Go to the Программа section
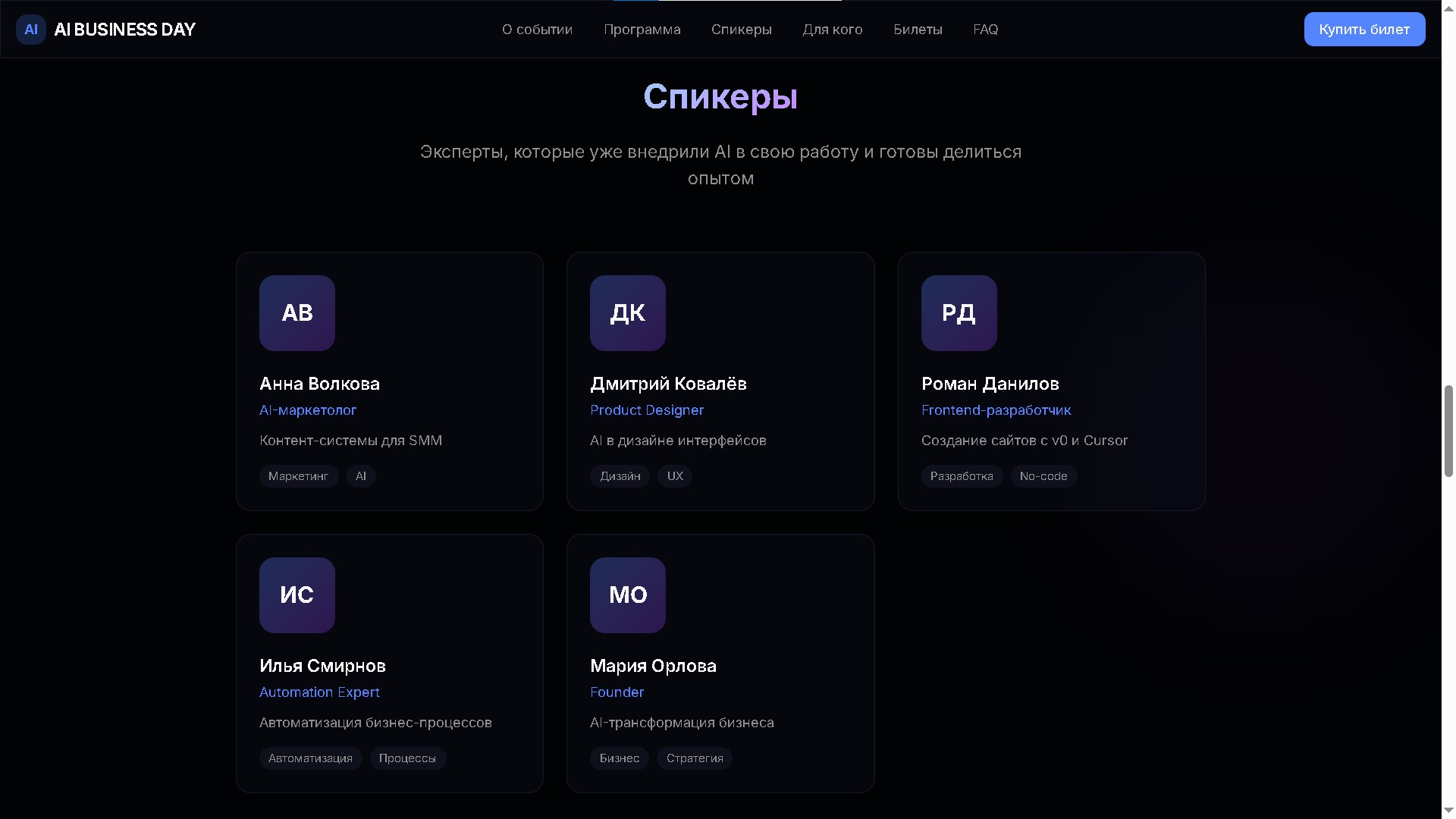 coord(642,30)
